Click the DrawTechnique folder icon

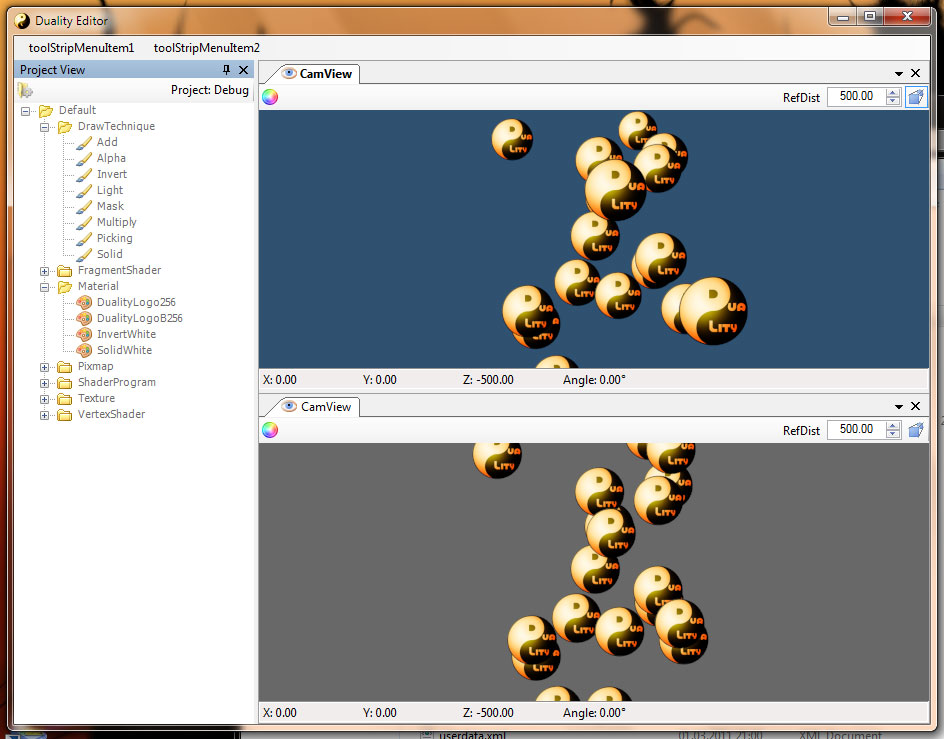(65, 126)
